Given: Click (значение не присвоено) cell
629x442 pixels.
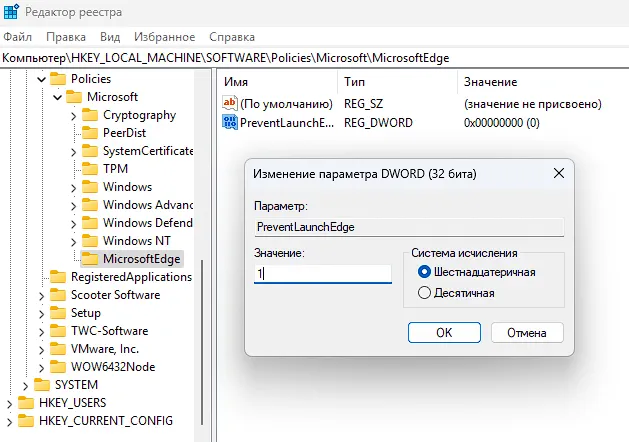Looking at the screenshot, I should tap(532, 104).
